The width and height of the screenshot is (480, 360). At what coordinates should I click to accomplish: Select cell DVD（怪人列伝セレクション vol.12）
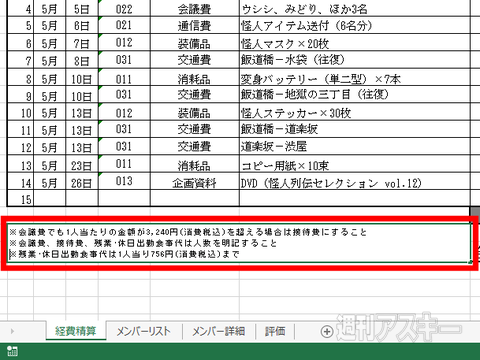pyautogui.click(x=355, y=181)
